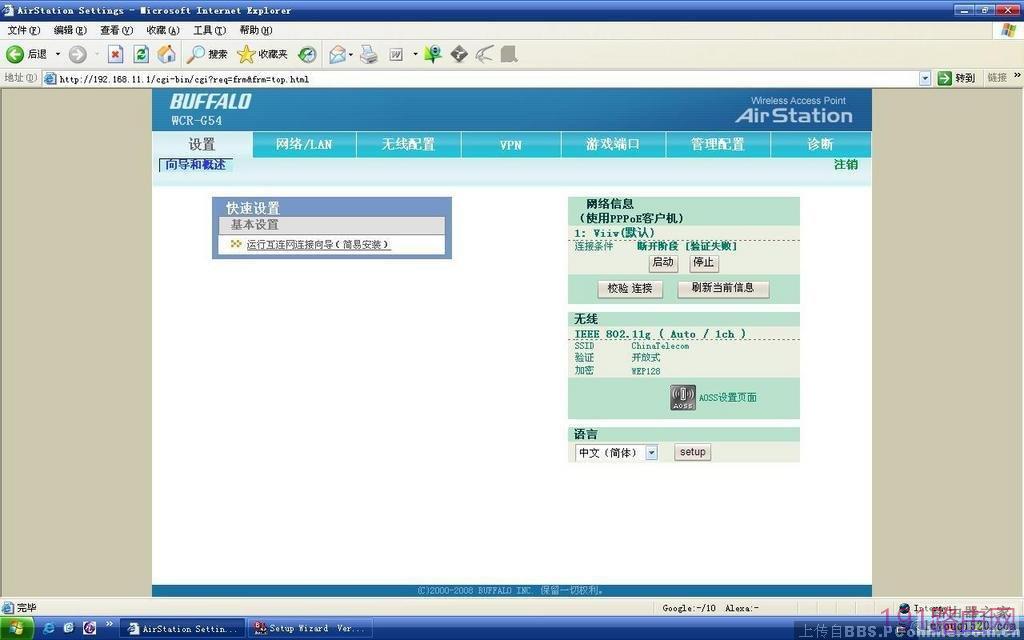Image resolution: width=1024 pixels, height=640 pixels.
Task: Click the AOSS icon
Action: (682, 397)
